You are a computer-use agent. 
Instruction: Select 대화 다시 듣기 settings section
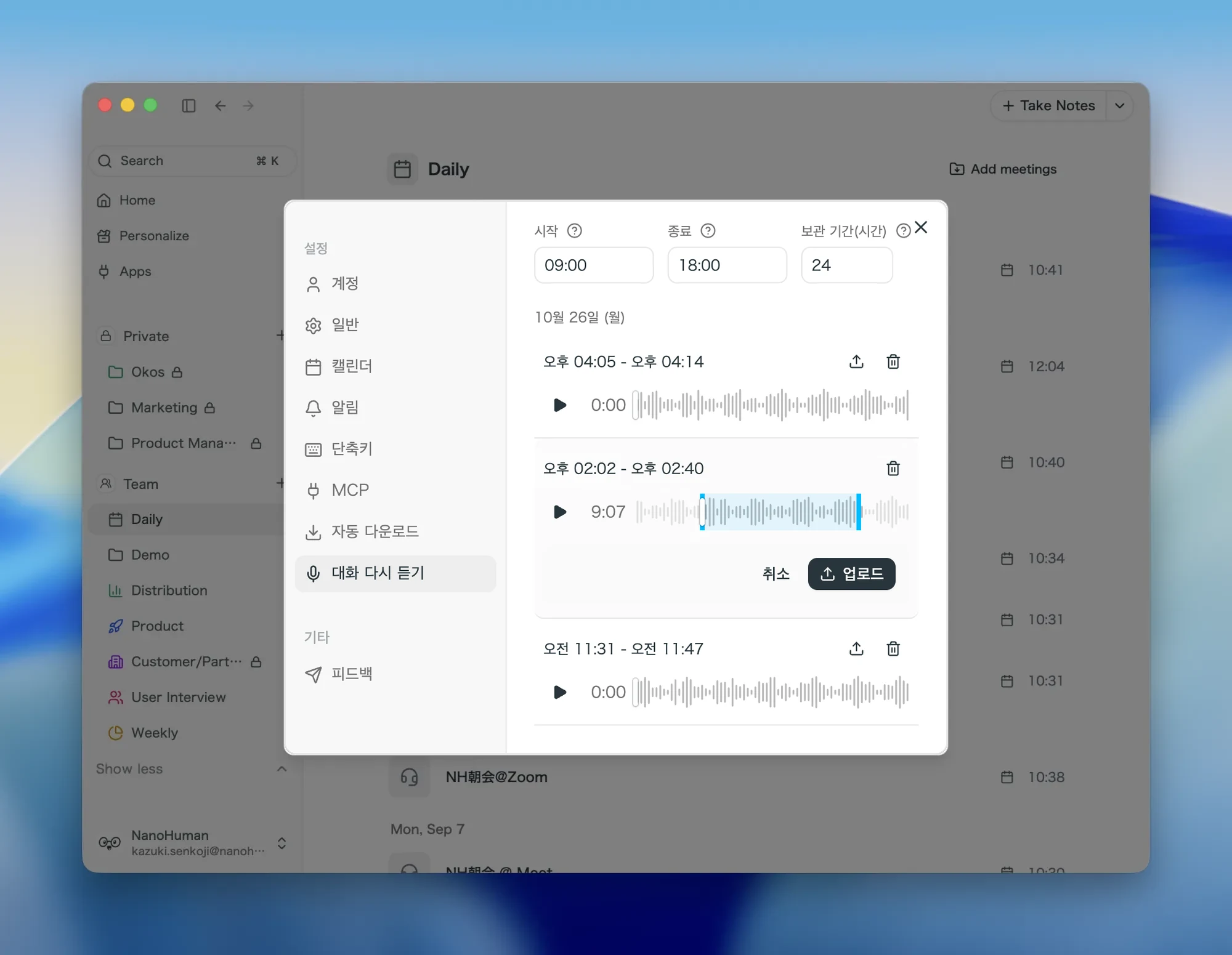click(x=395, y=573)
